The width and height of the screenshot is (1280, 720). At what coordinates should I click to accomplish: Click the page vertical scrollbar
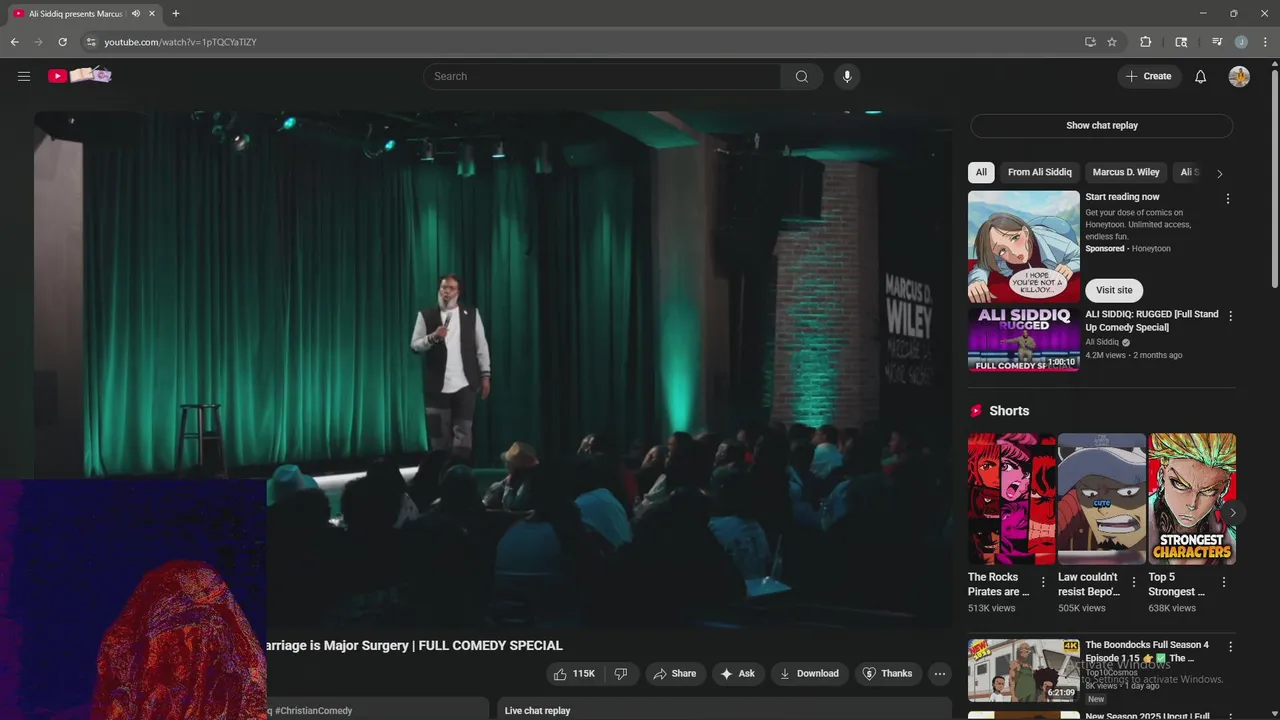[1274, 180]
